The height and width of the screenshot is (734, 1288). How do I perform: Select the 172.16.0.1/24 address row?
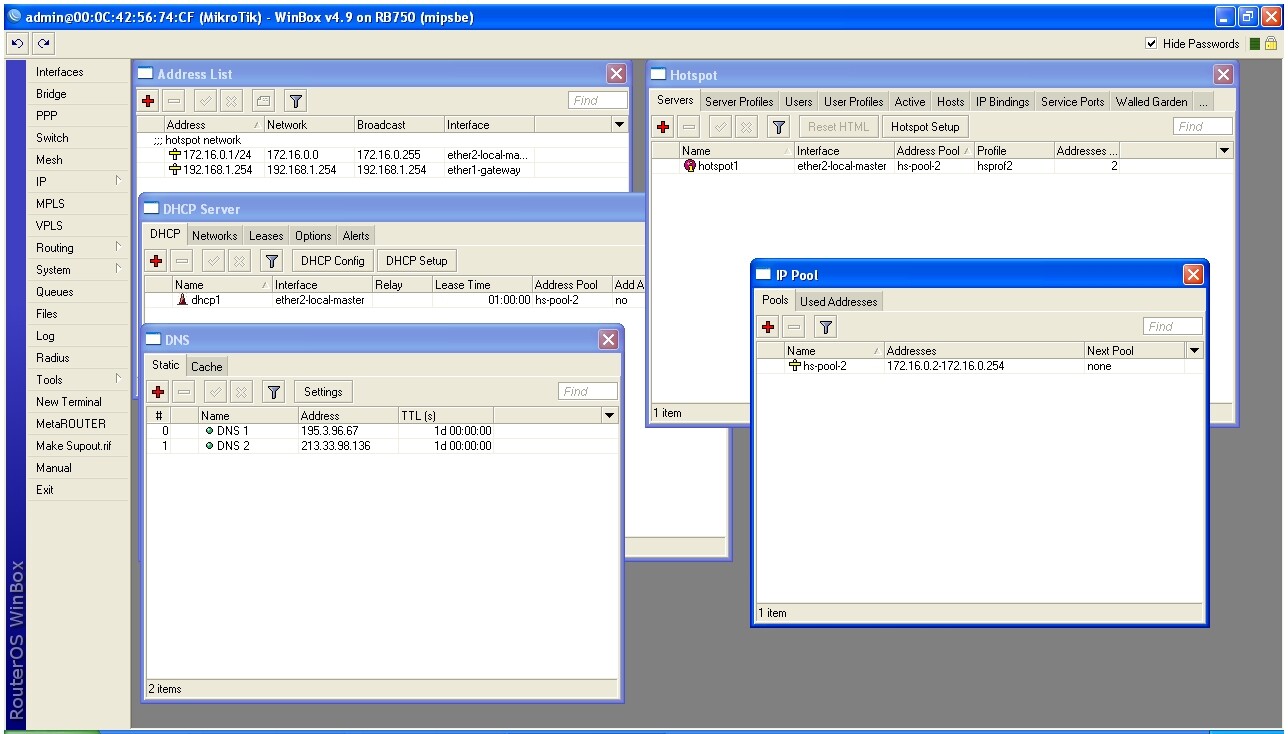(382, 155)
